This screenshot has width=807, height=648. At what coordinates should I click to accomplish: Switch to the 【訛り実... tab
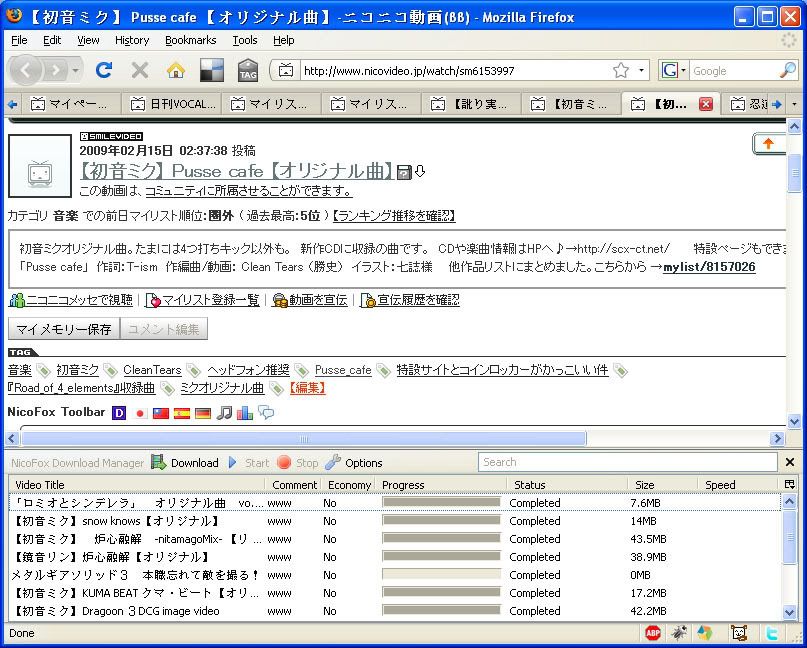tap(472, 104)
